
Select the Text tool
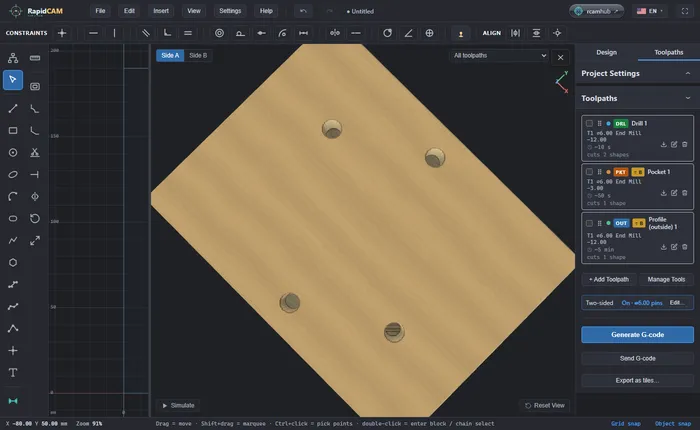[x=13, y=372]
